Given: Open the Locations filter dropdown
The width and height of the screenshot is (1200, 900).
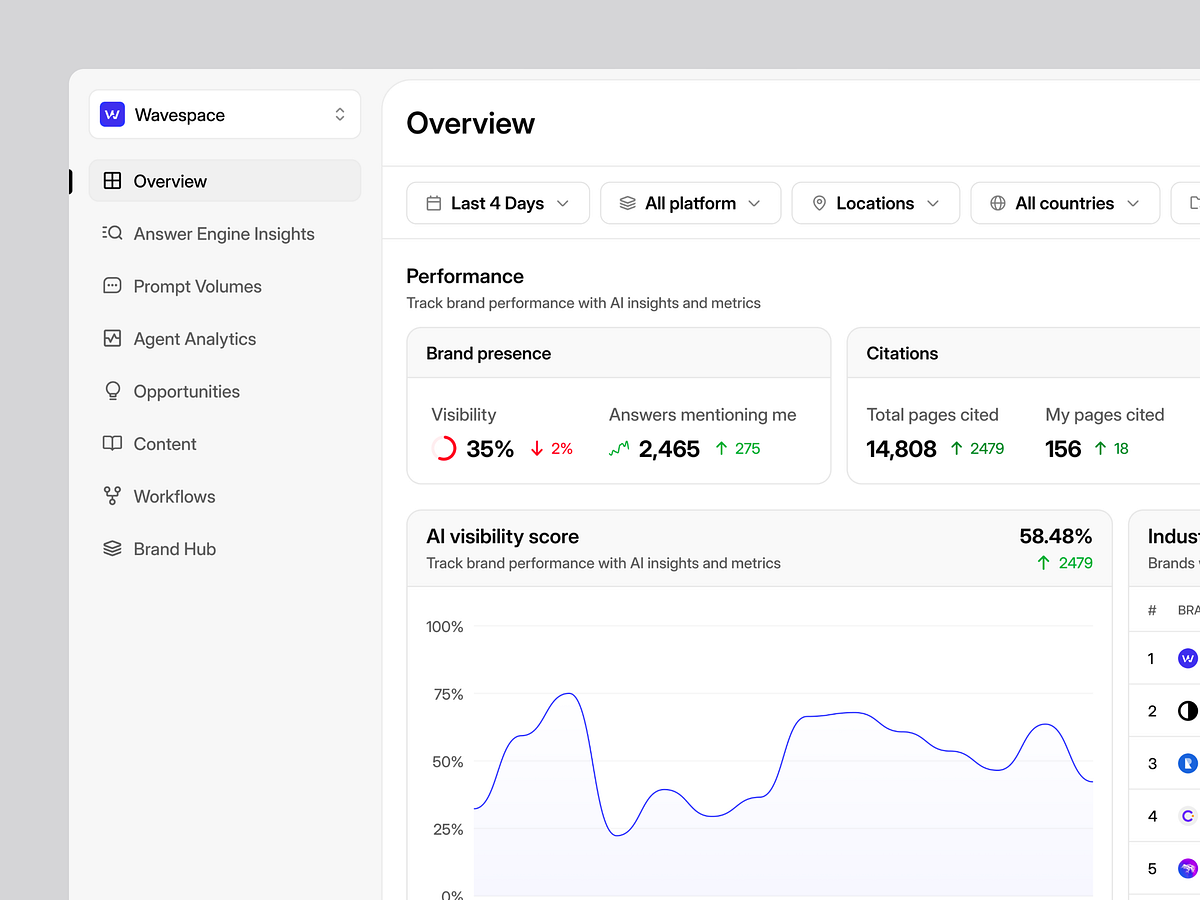Looking at the screenshot, I should click(x=875, y=203).
